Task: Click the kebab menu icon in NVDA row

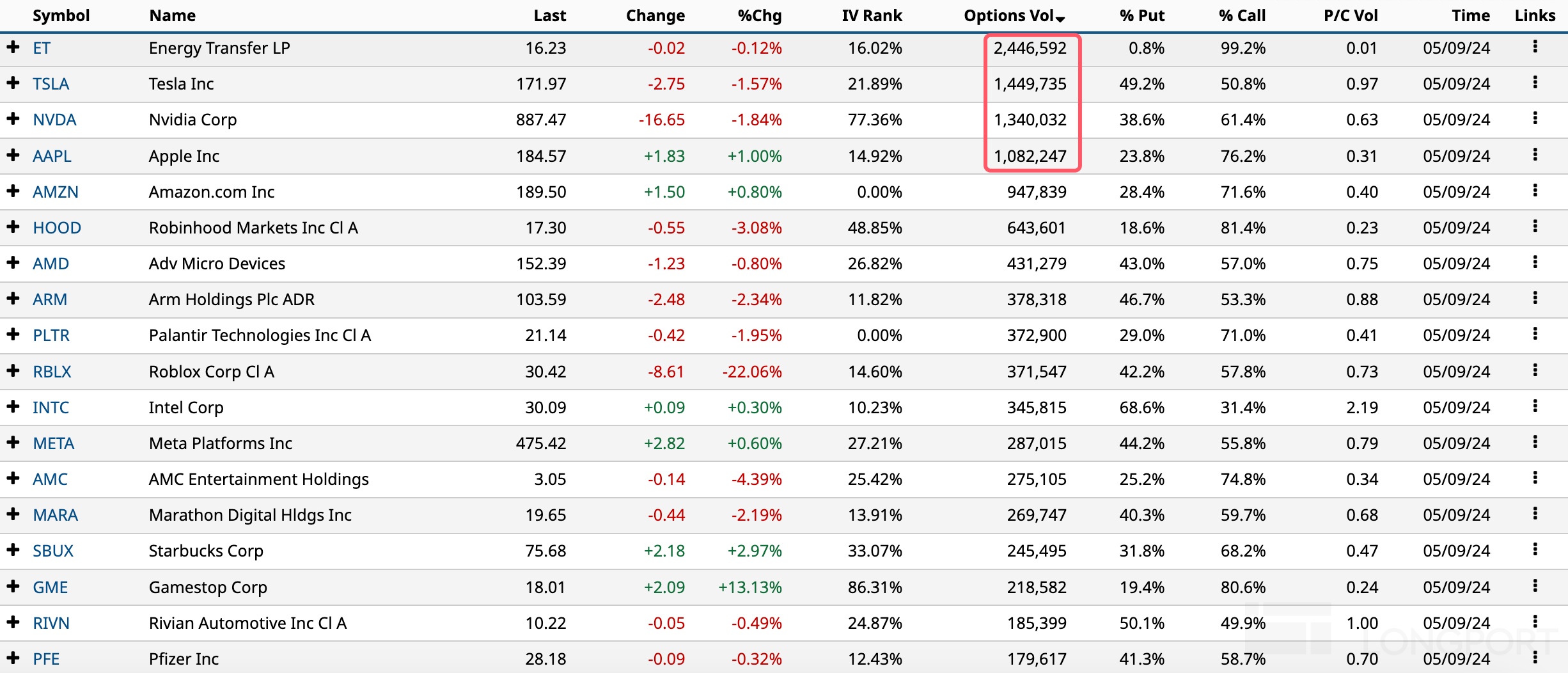Action: click(1535, 118)
